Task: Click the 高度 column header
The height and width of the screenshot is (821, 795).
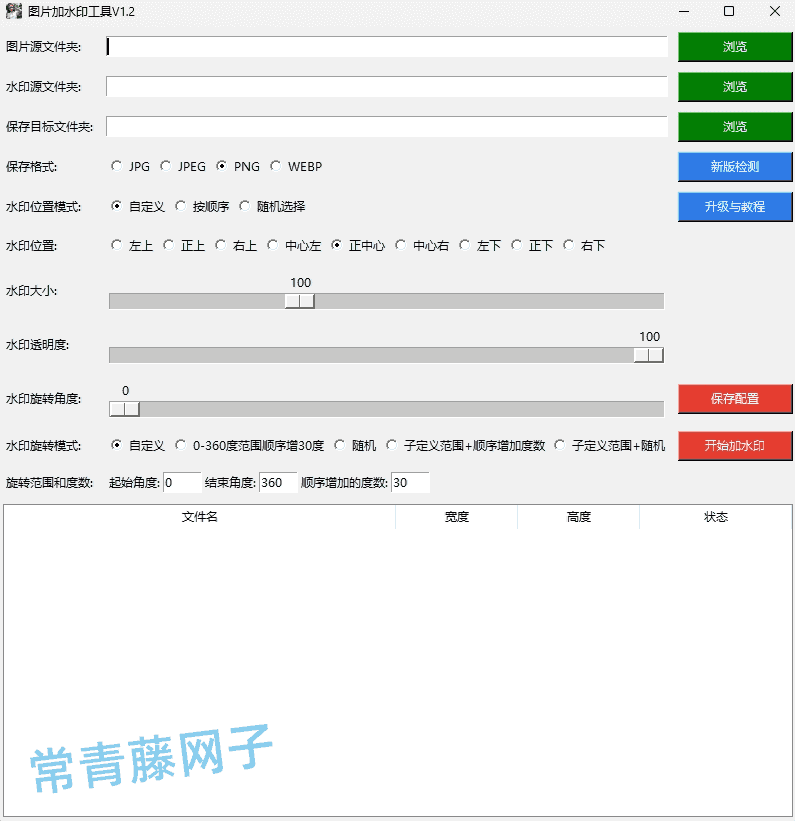Action: (579, 517)
